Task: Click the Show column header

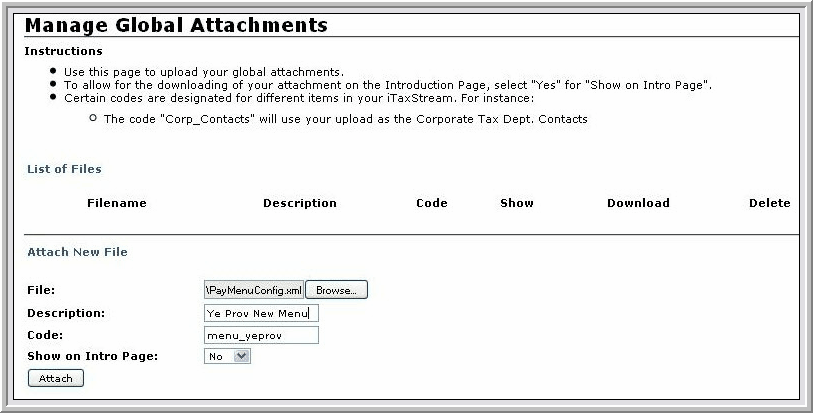Action: 516,203
